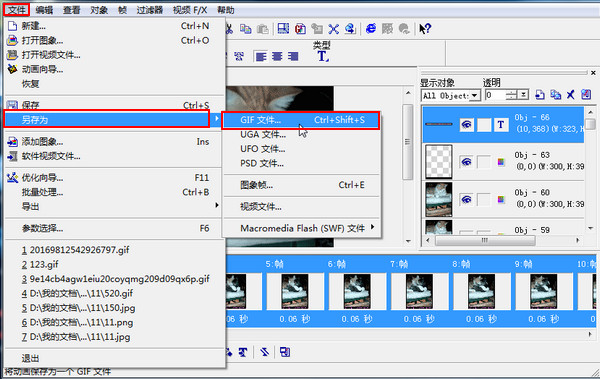Click 退出 to exit the program
The image size is (600, 379).
coord(30,358)
